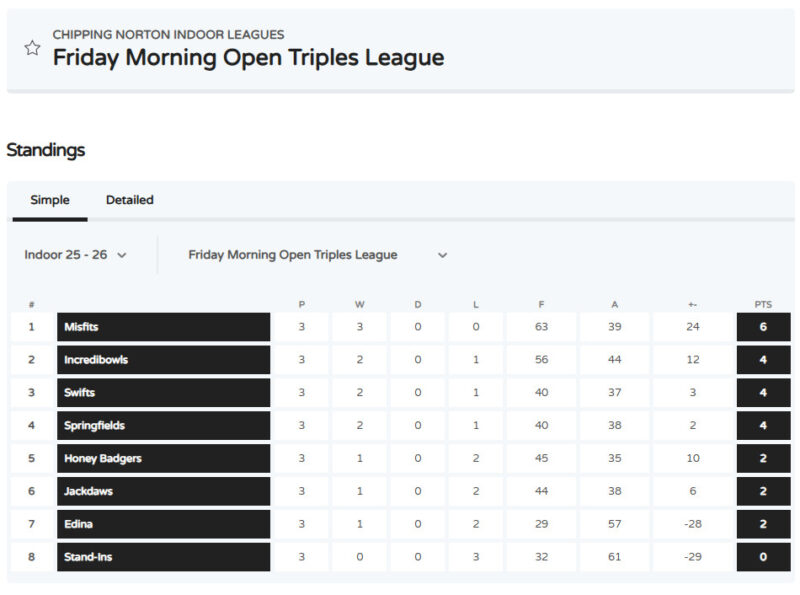Select the Simple standings tab
Viewport: 800px width, 595px height.
click(x=50, y=200)
